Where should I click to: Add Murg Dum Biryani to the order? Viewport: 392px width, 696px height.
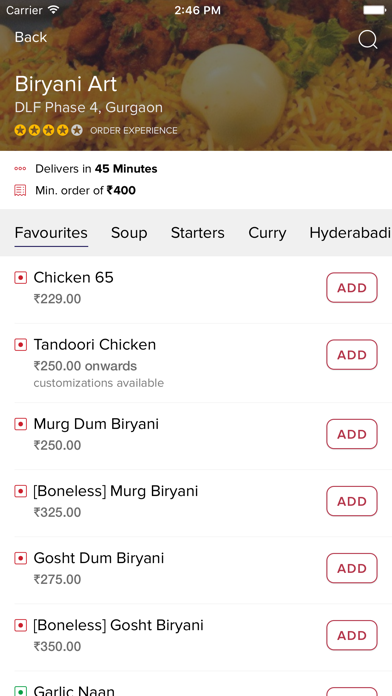pos(352,434)
